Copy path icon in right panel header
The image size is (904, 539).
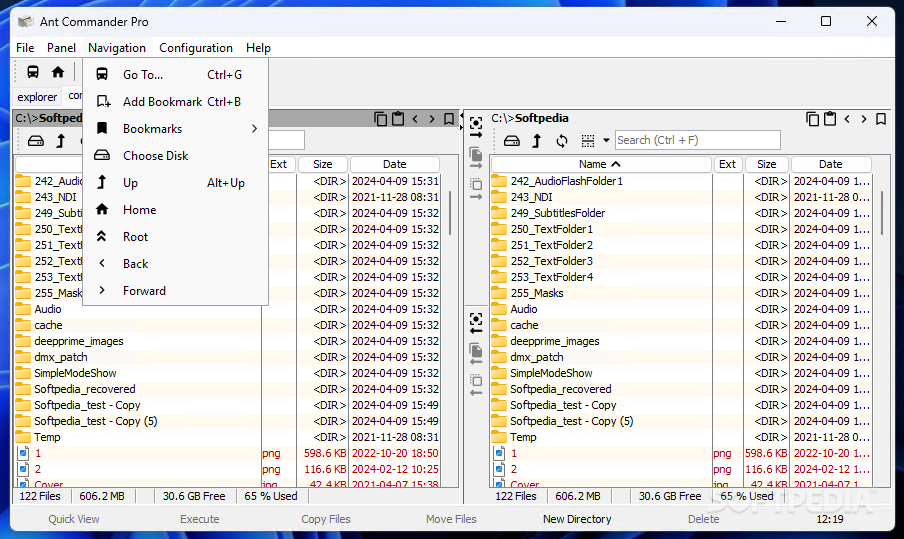coord(812,119)
